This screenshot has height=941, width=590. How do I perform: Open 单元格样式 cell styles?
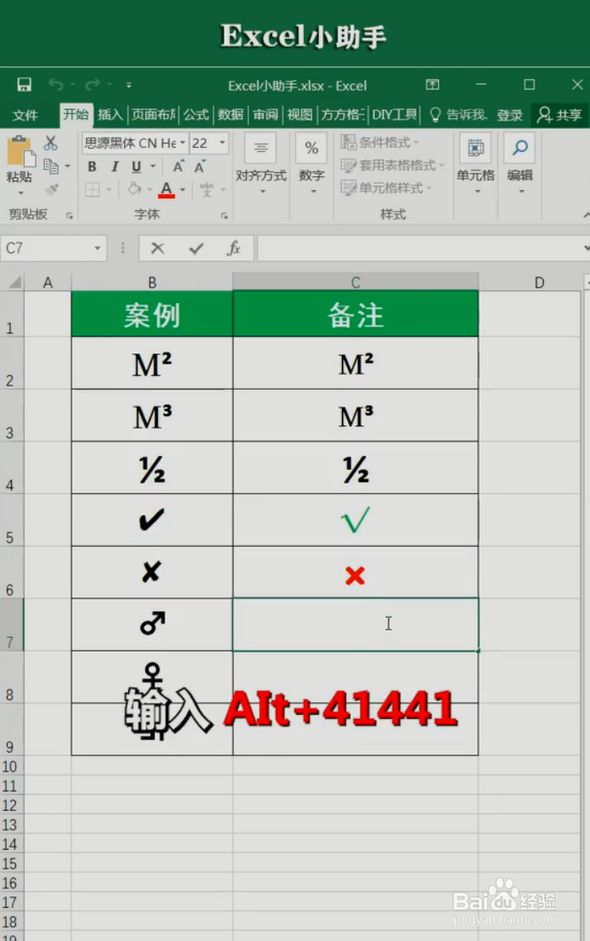pyautogui.click(x=386, y=188)
